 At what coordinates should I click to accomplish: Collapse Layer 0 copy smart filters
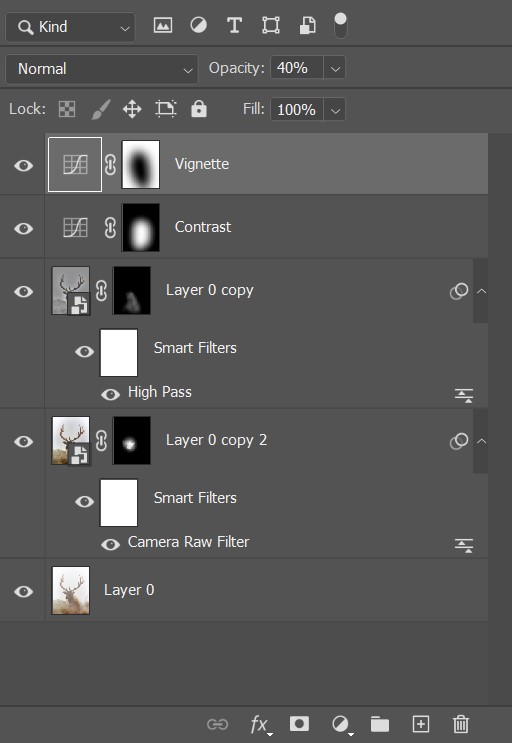481,291
